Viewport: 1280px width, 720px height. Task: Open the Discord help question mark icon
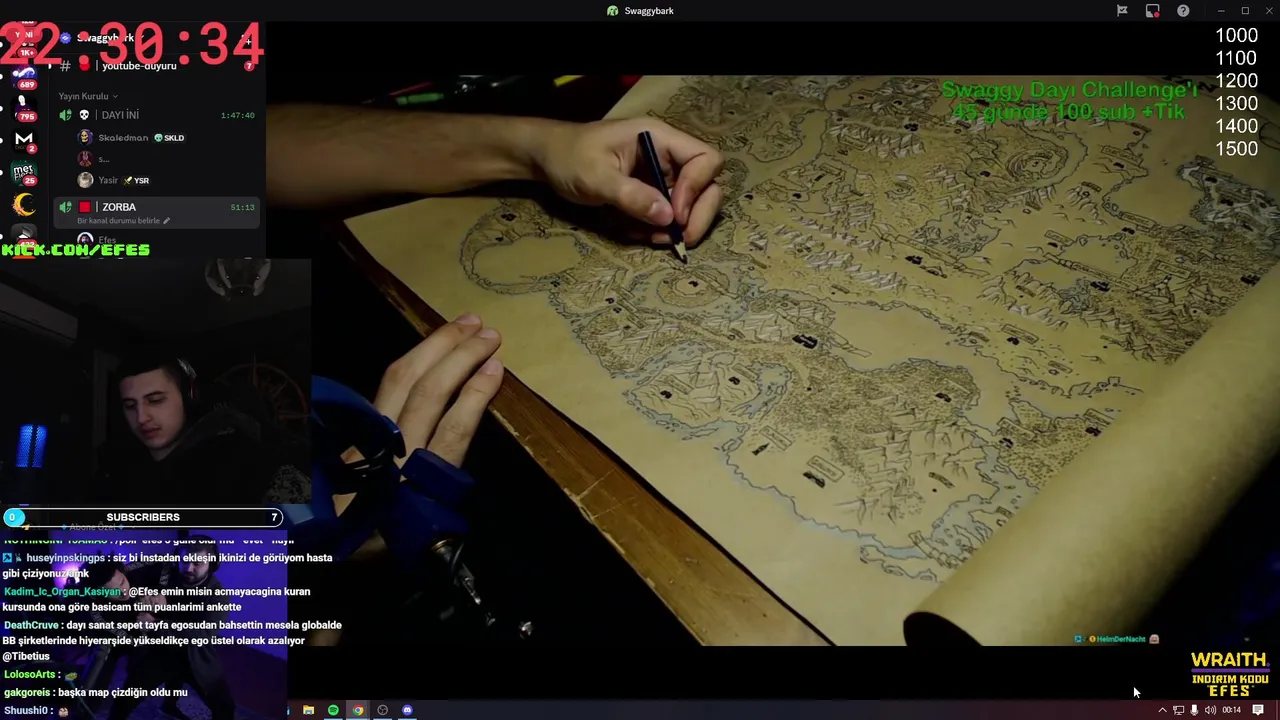coord(1183,11)
